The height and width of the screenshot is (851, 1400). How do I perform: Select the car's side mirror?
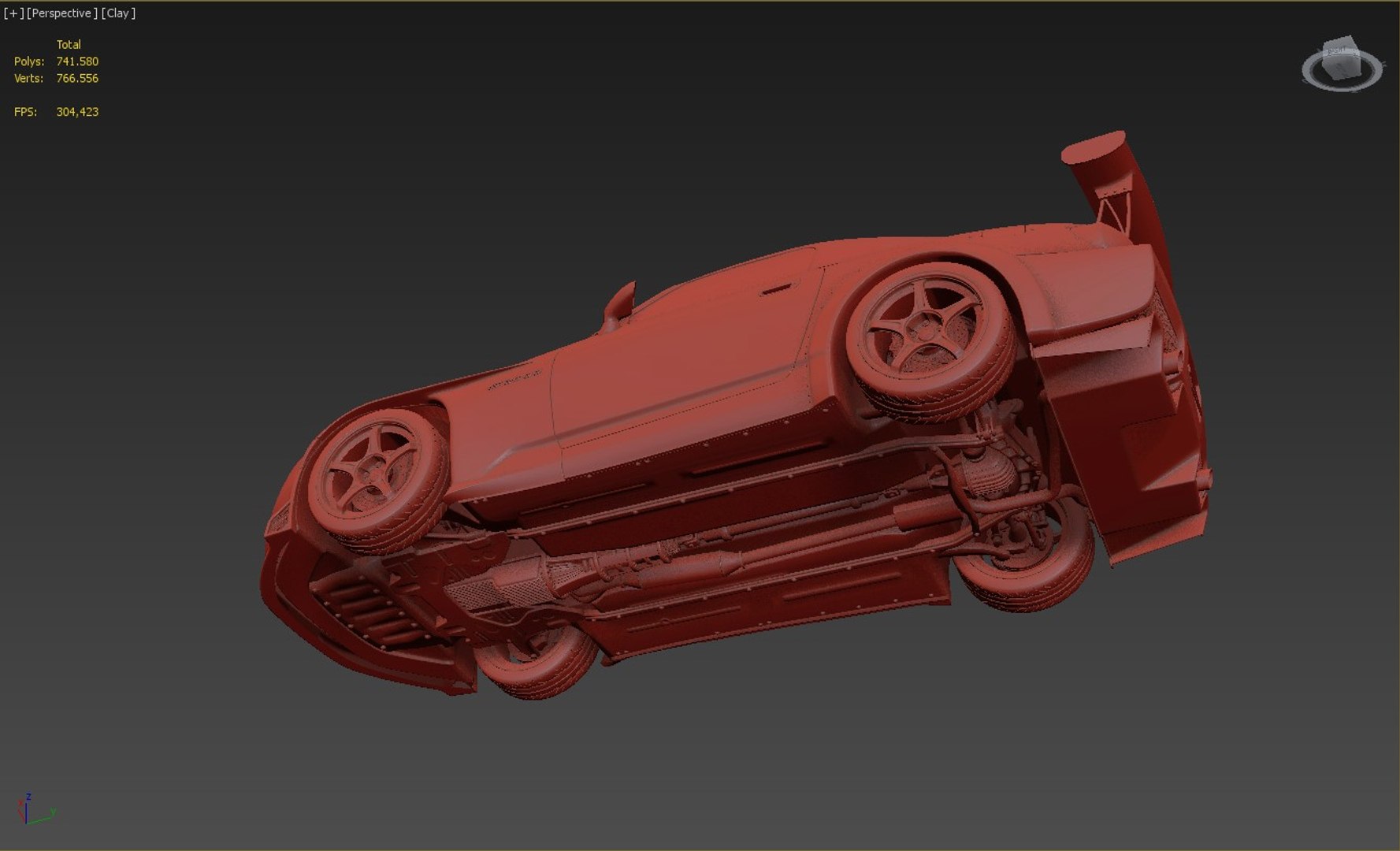pyautogui.click(x=619, y=306)
